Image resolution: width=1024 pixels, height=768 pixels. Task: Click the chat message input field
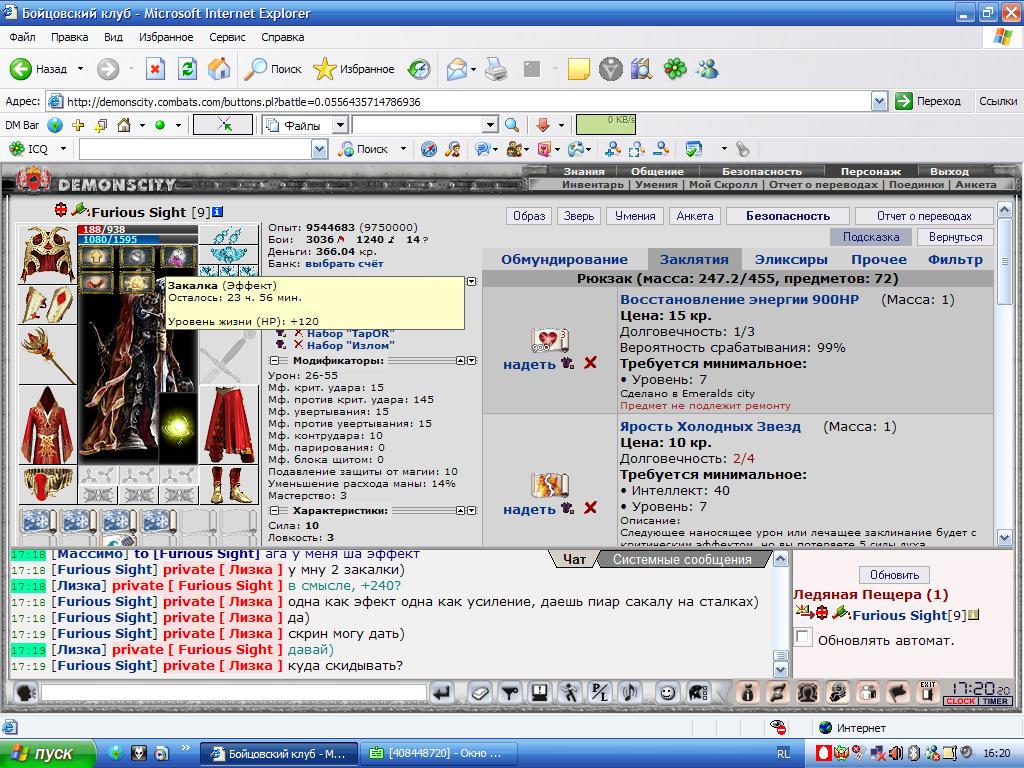234,692
